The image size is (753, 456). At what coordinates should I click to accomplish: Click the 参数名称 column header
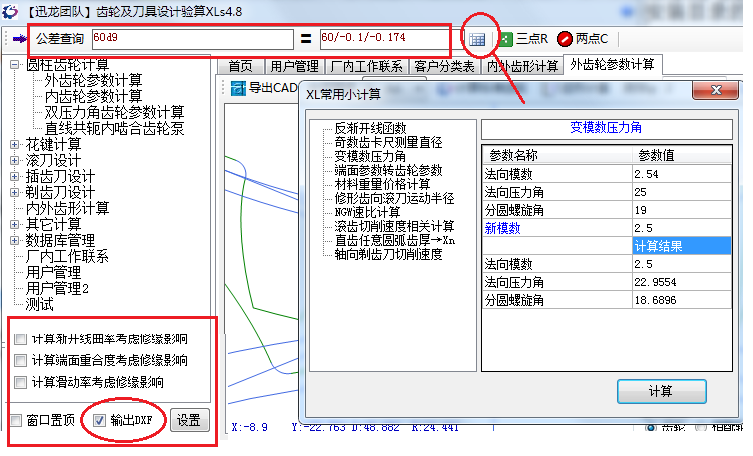557,156
